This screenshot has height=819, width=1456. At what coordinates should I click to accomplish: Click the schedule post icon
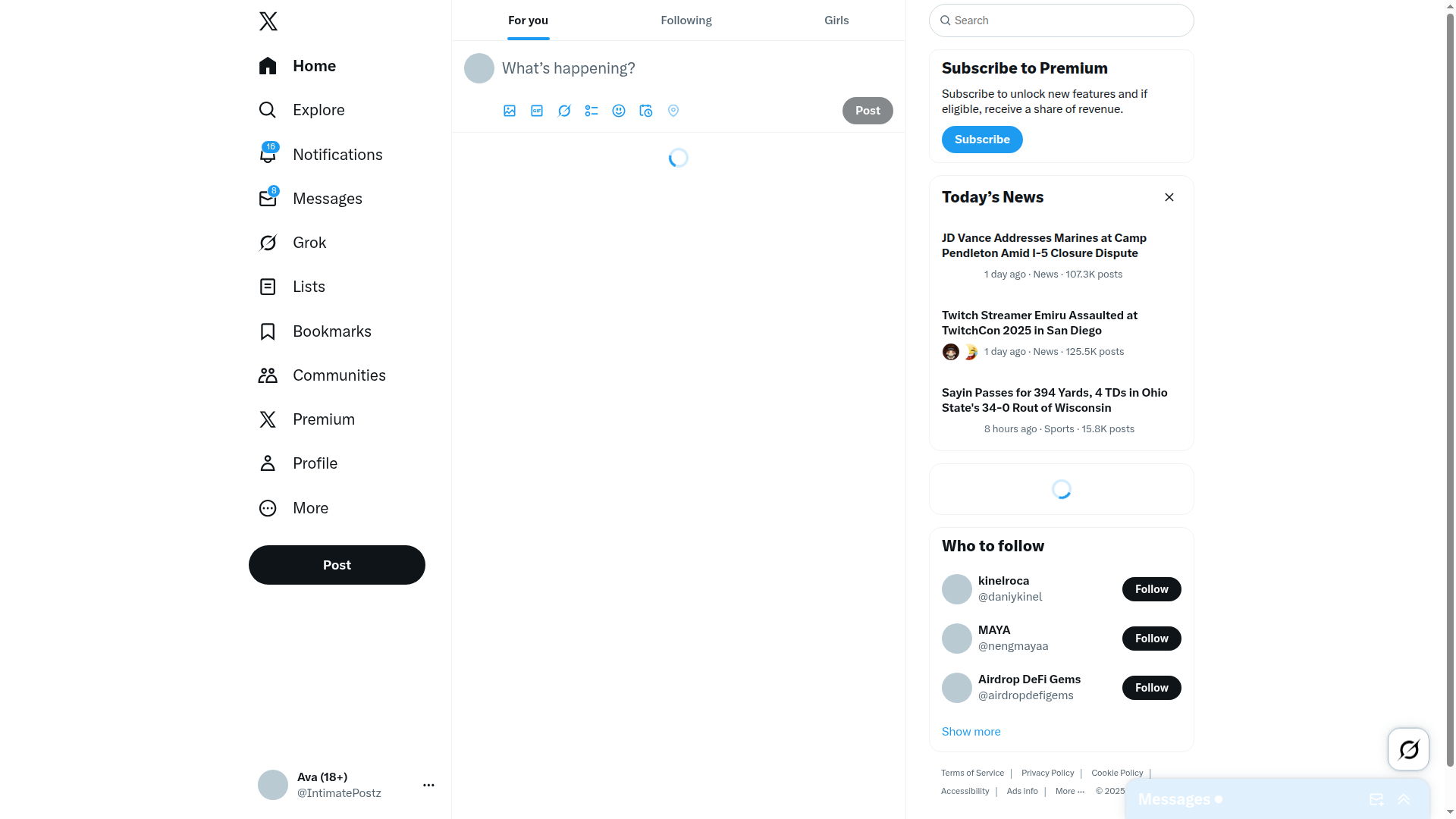pos(646,111)
